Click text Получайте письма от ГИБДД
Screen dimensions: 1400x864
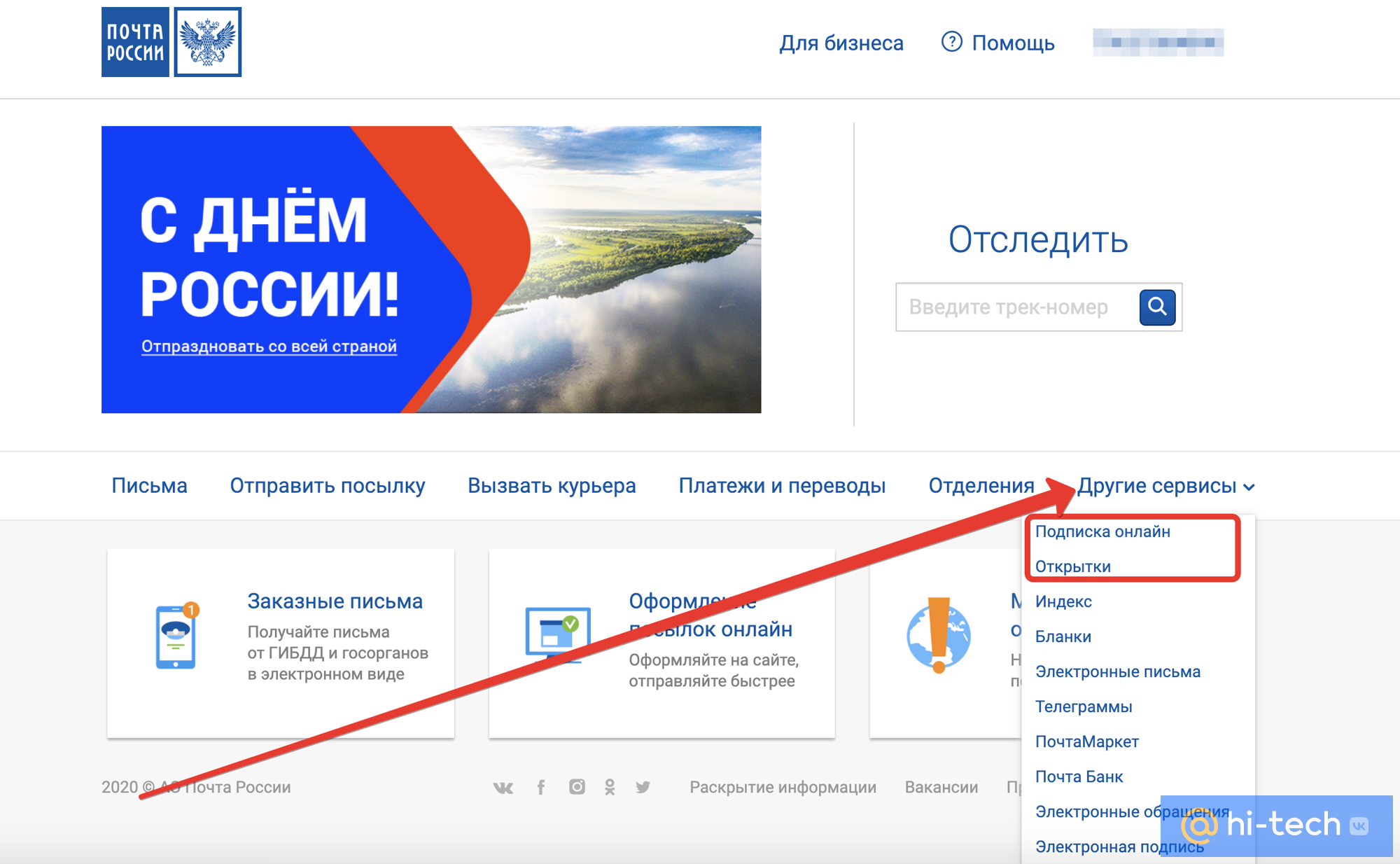[338, 653]
